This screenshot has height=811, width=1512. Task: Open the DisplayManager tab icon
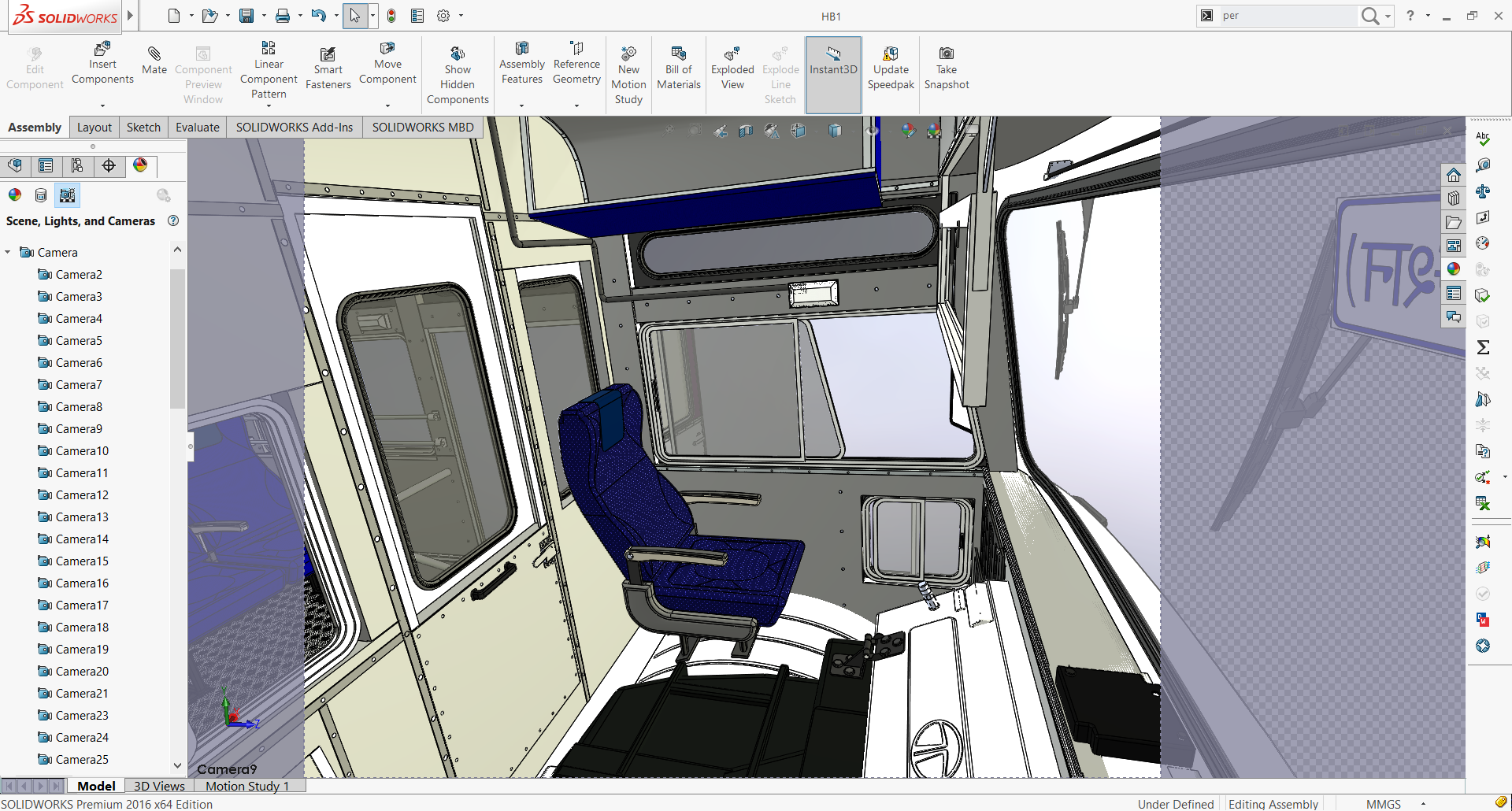point(140,165)
